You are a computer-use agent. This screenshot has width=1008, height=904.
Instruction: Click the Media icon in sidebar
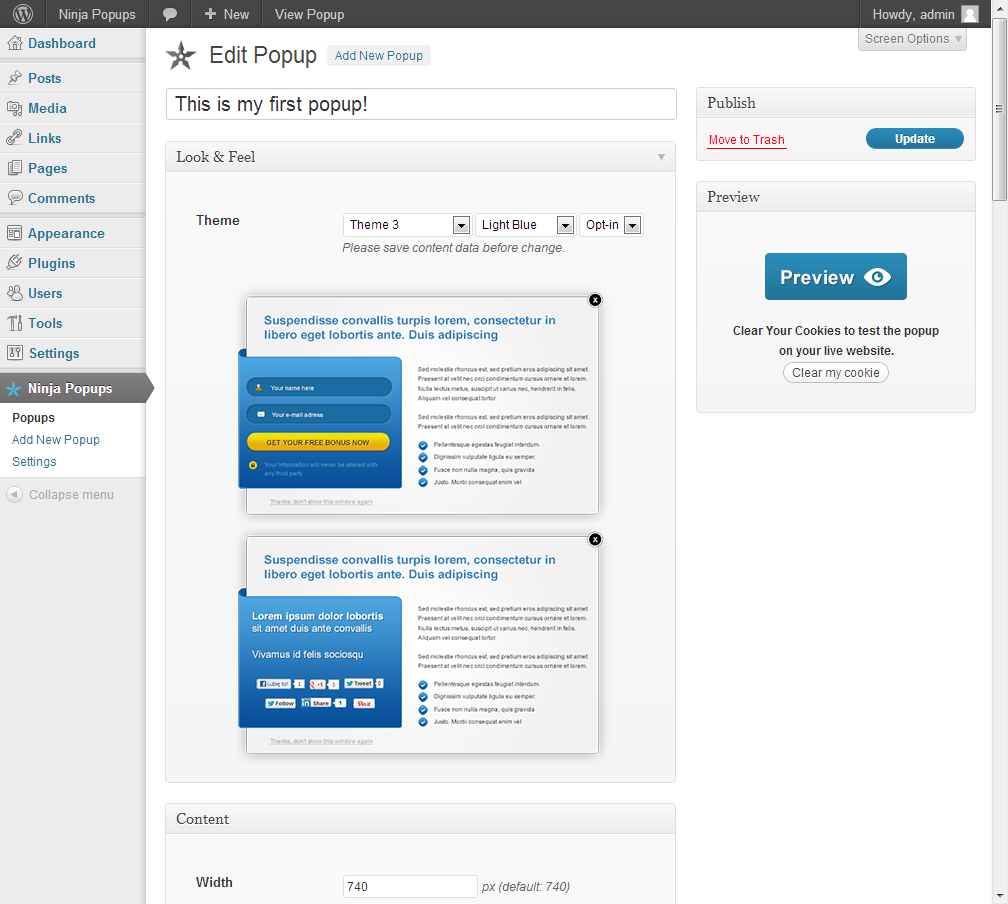[14, 108]
